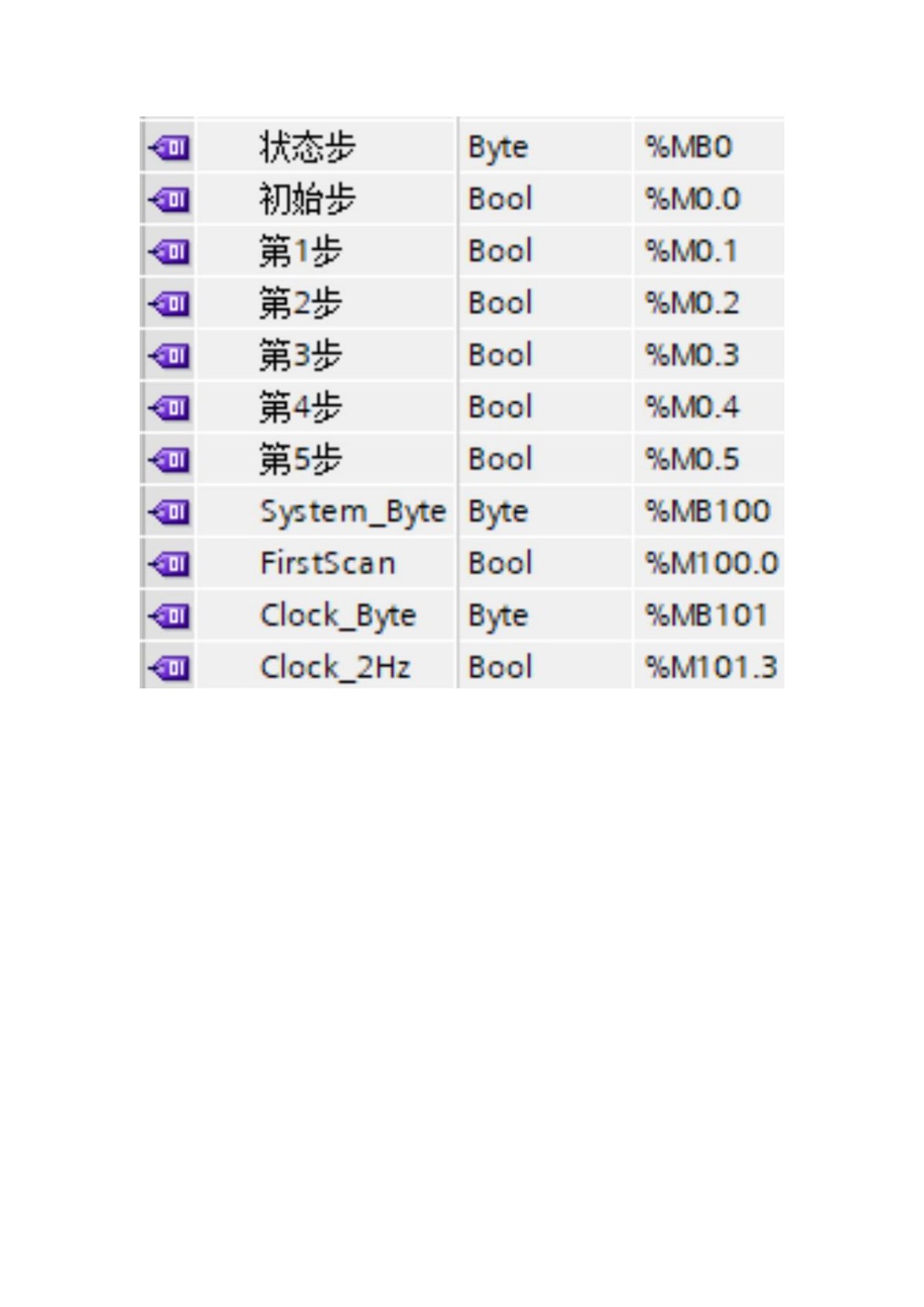924x1307 pixels.
Task: Click the tag icon beside Clock_2Hz
Action: (x=169, y=667)
